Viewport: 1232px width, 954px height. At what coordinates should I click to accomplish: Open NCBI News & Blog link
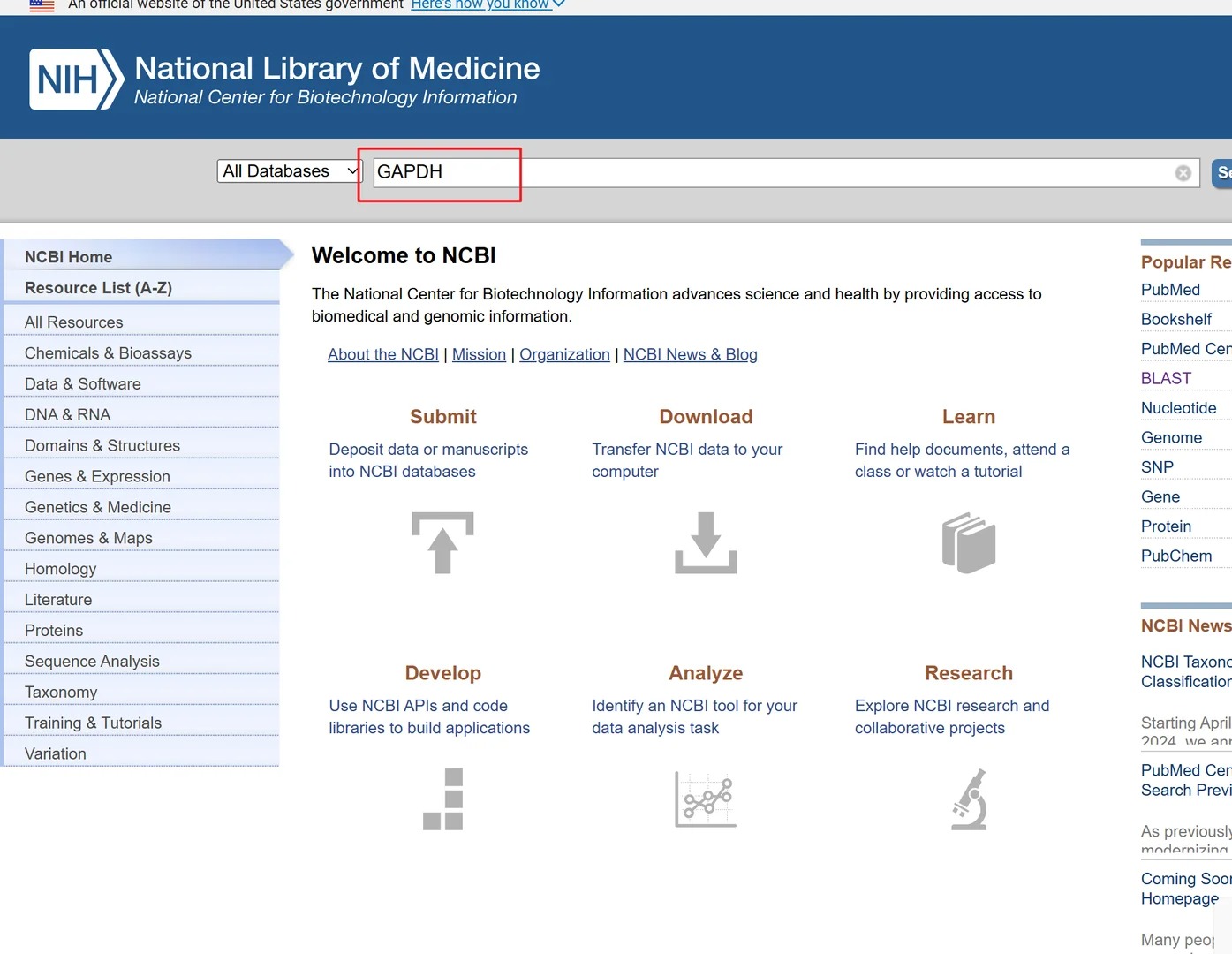tap(691, 354)
